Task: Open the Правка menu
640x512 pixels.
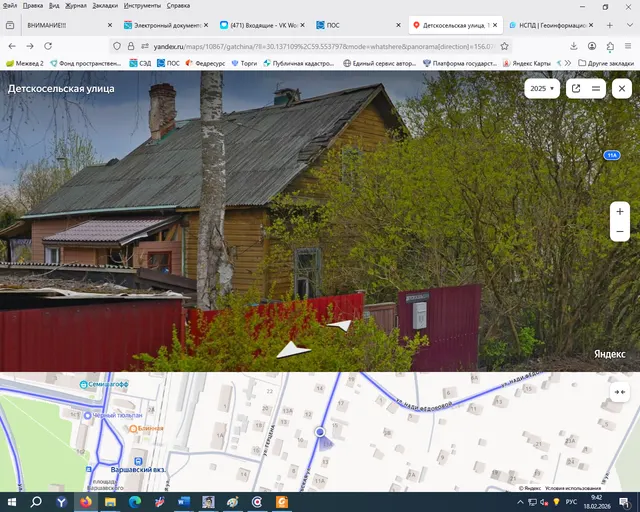Action: 33,6
